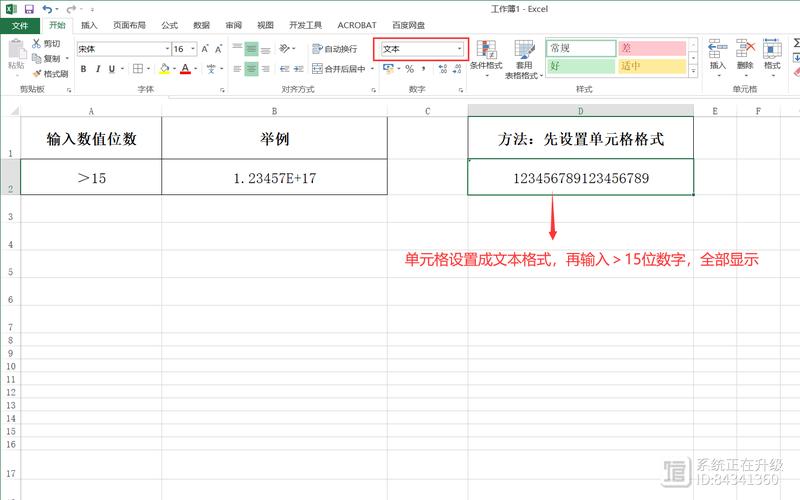800x500 pixels.
Task: Open Format as Table gallery
Action: coord(524,59)
